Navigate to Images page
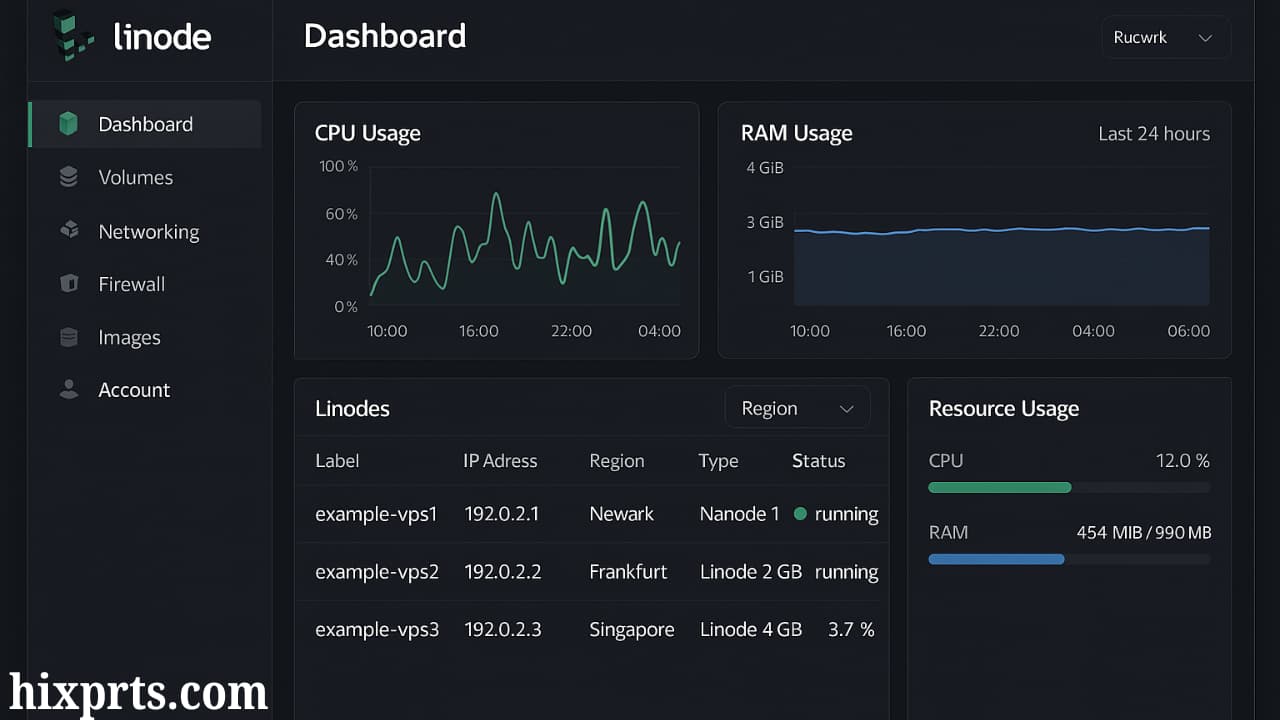The width and height of the screenshot is (1280, 720). (129, 337)
